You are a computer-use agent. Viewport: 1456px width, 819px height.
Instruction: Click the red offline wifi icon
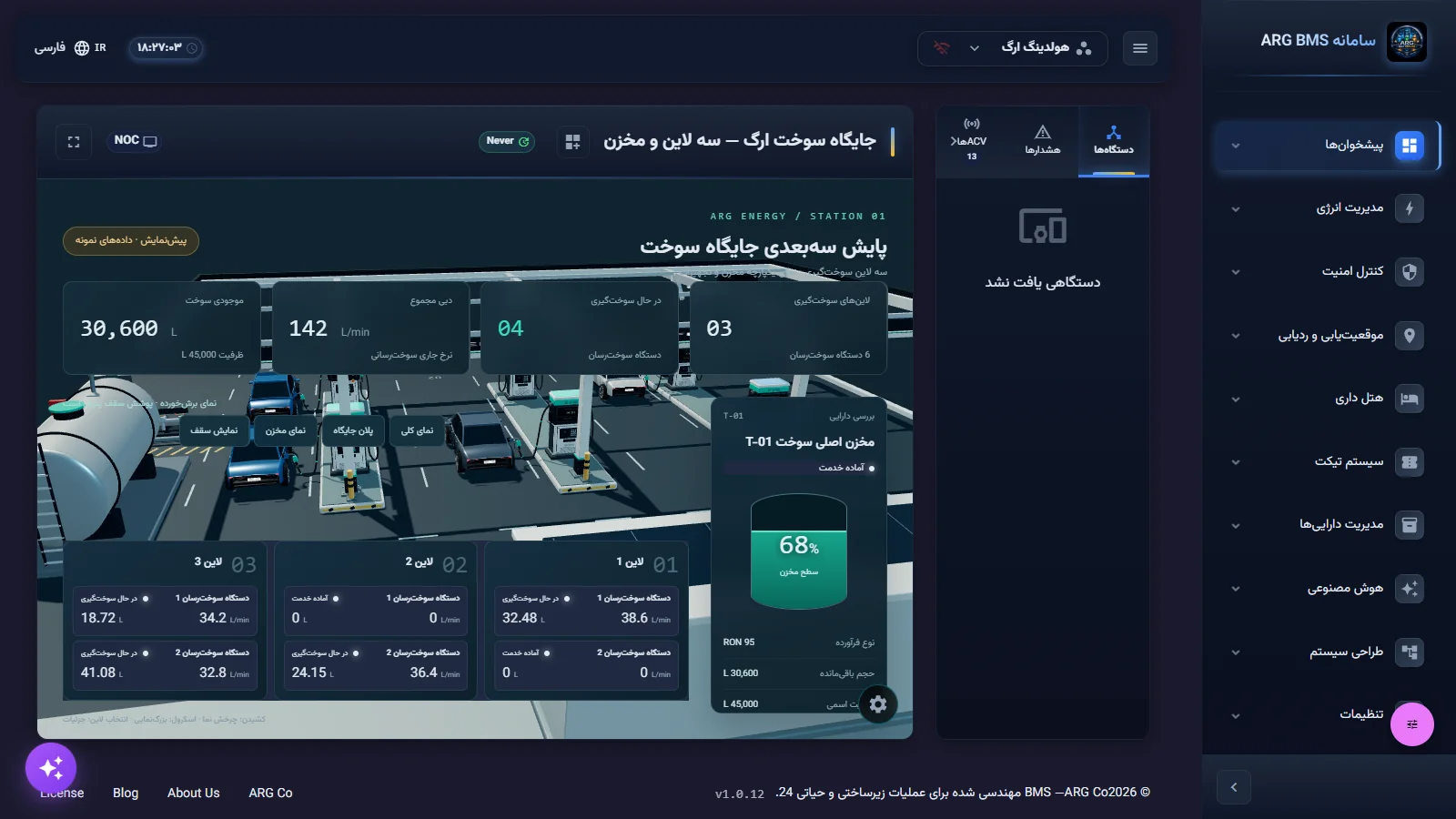click(x=942, y=48)
